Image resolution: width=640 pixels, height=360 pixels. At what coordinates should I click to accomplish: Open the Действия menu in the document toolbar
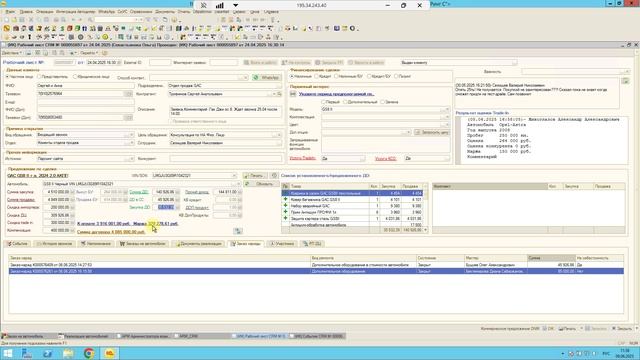click(12, 53)
